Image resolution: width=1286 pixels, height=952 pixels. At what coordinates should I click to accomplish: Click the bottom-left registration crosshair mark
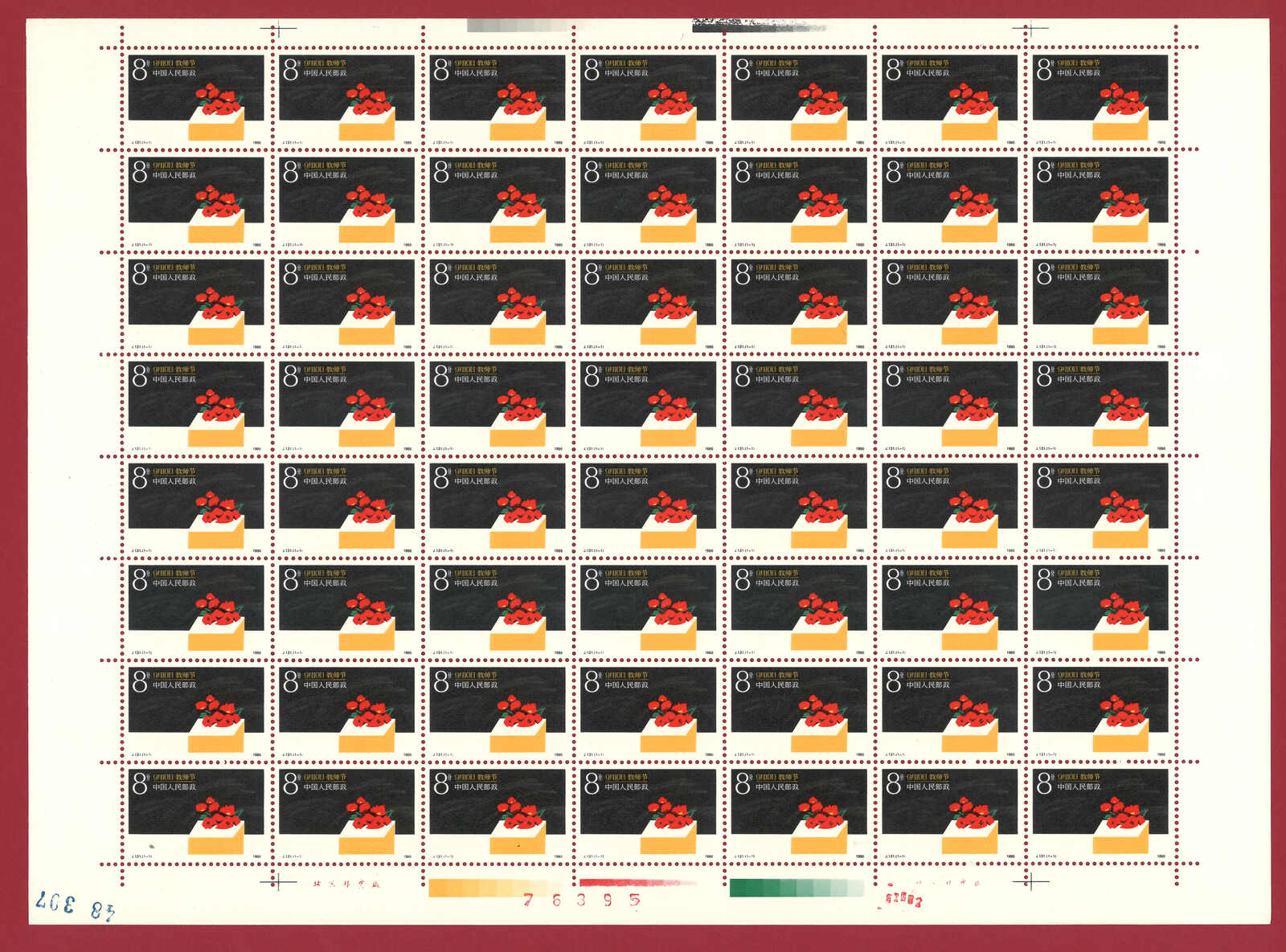tap(277, 882)
